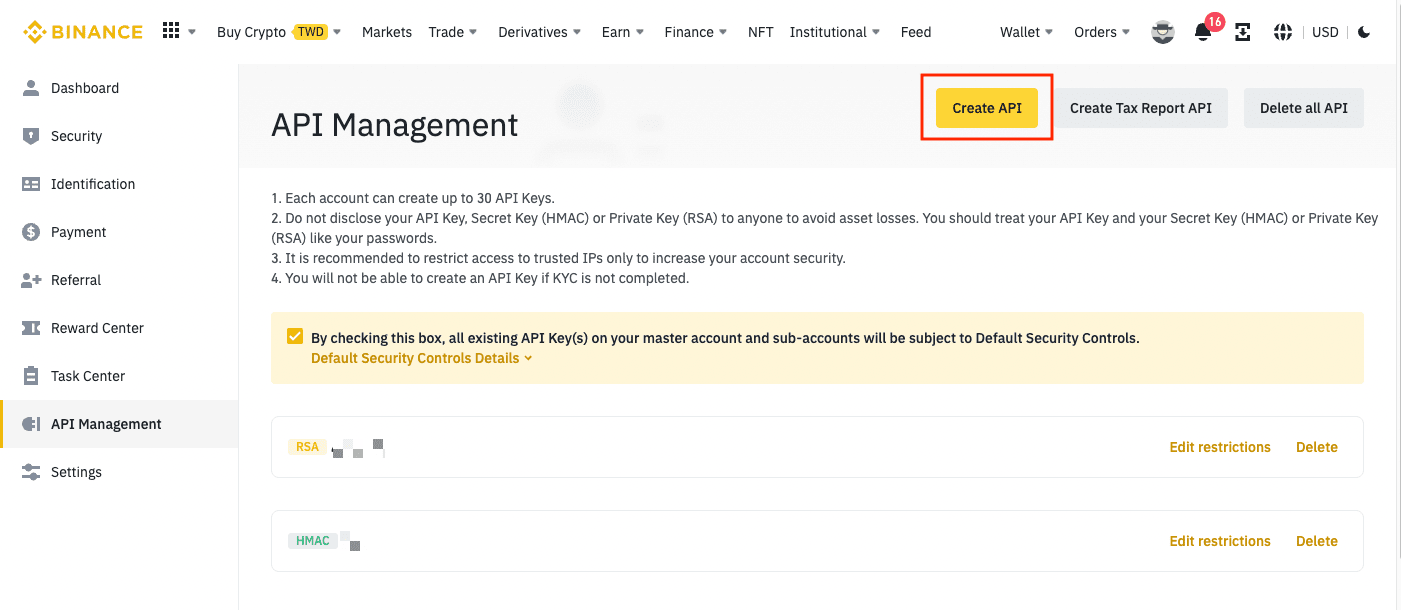This screenshot has width=1401, height=610.
Task: Toggle dark mode moon icon
Action: pyautogui.click(x=1364, y=32)
